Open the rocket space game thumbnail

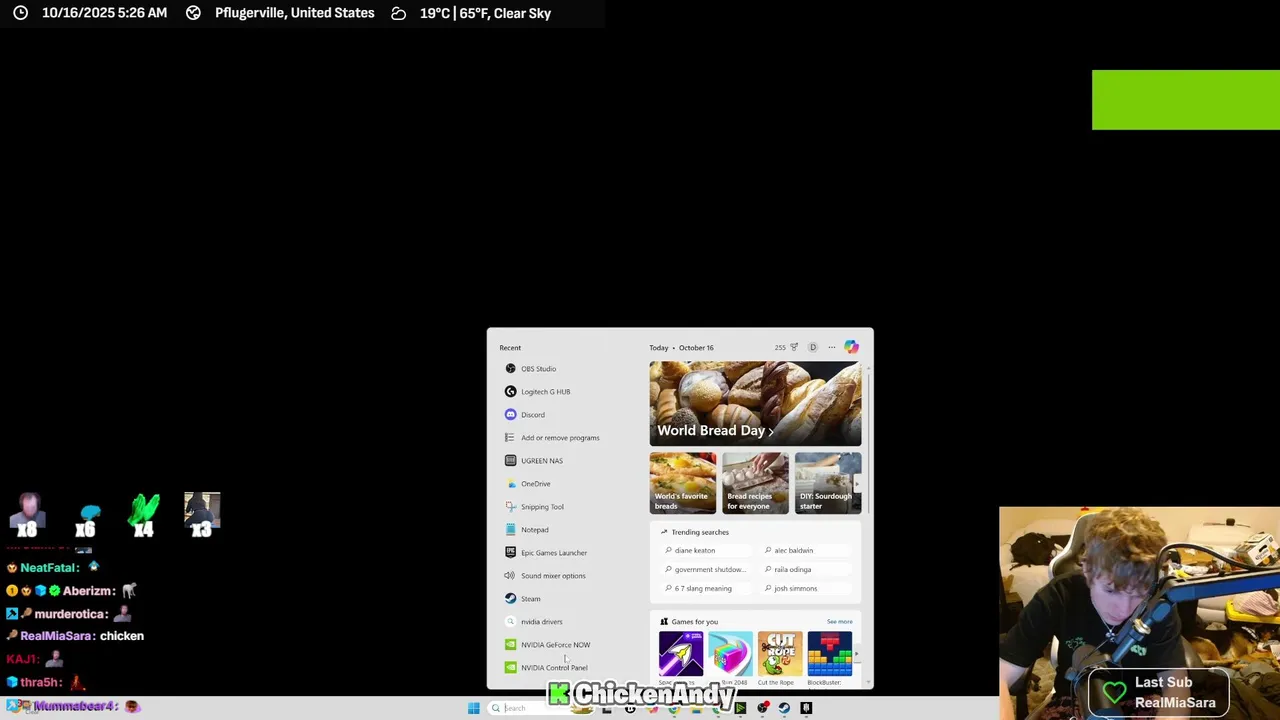pyautogui.click(x=681, y=654)
